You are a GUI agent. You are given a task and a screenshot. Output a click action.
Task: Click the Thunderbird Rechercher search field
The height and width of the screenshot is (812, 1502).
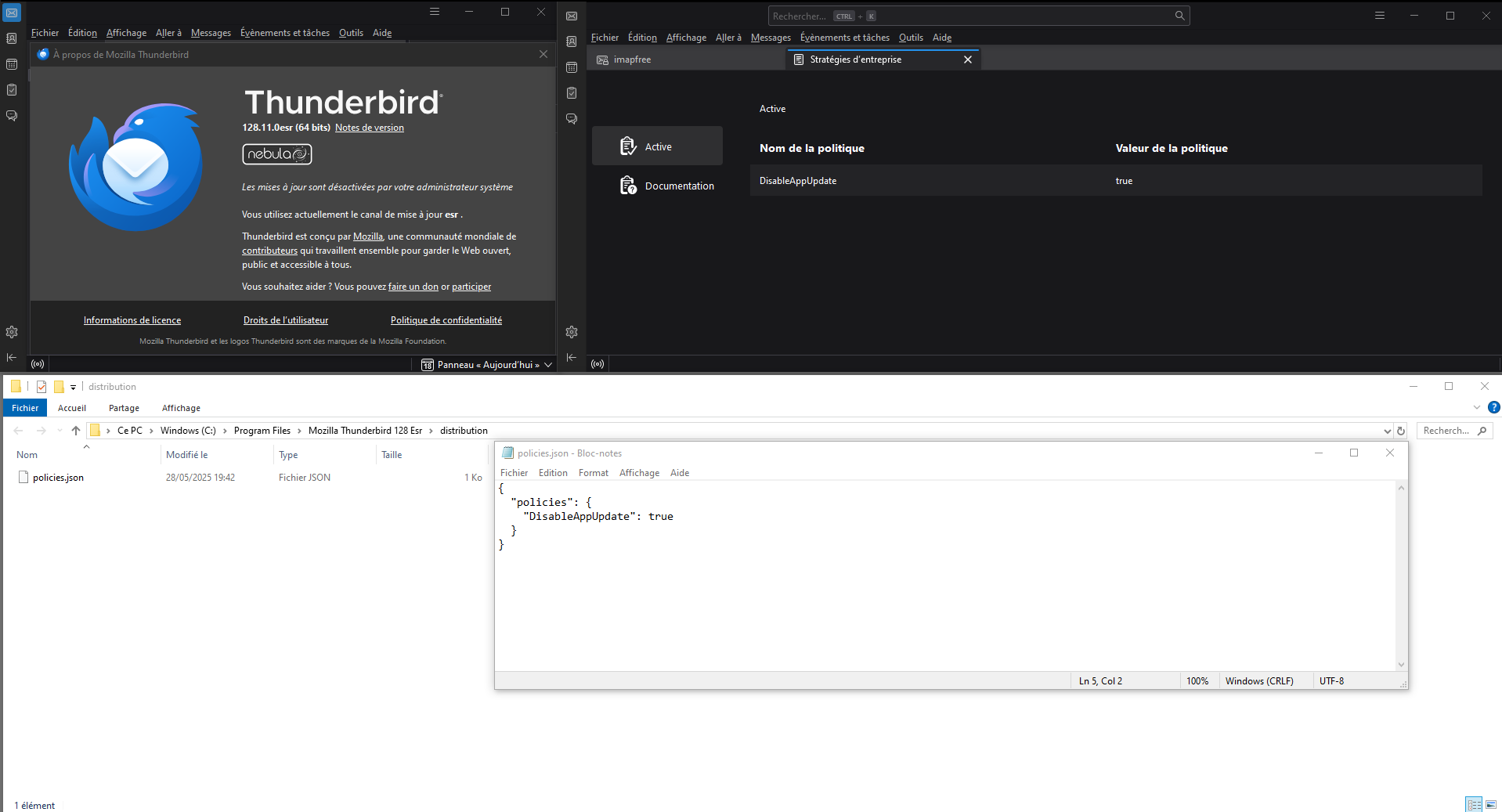point(971,16)
